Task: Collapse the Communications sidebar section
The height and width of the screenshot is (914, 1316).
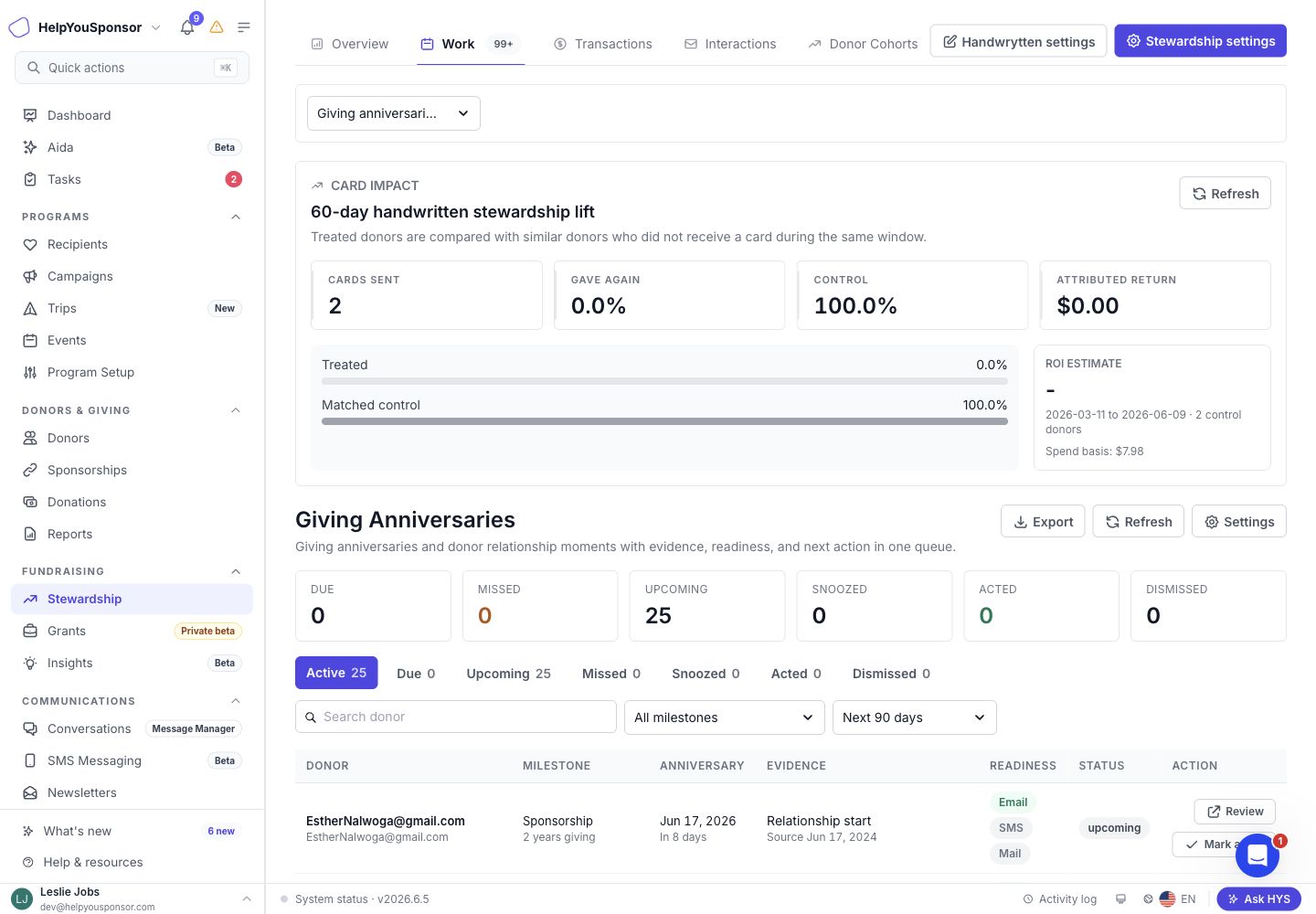Action: click(236, 701)
